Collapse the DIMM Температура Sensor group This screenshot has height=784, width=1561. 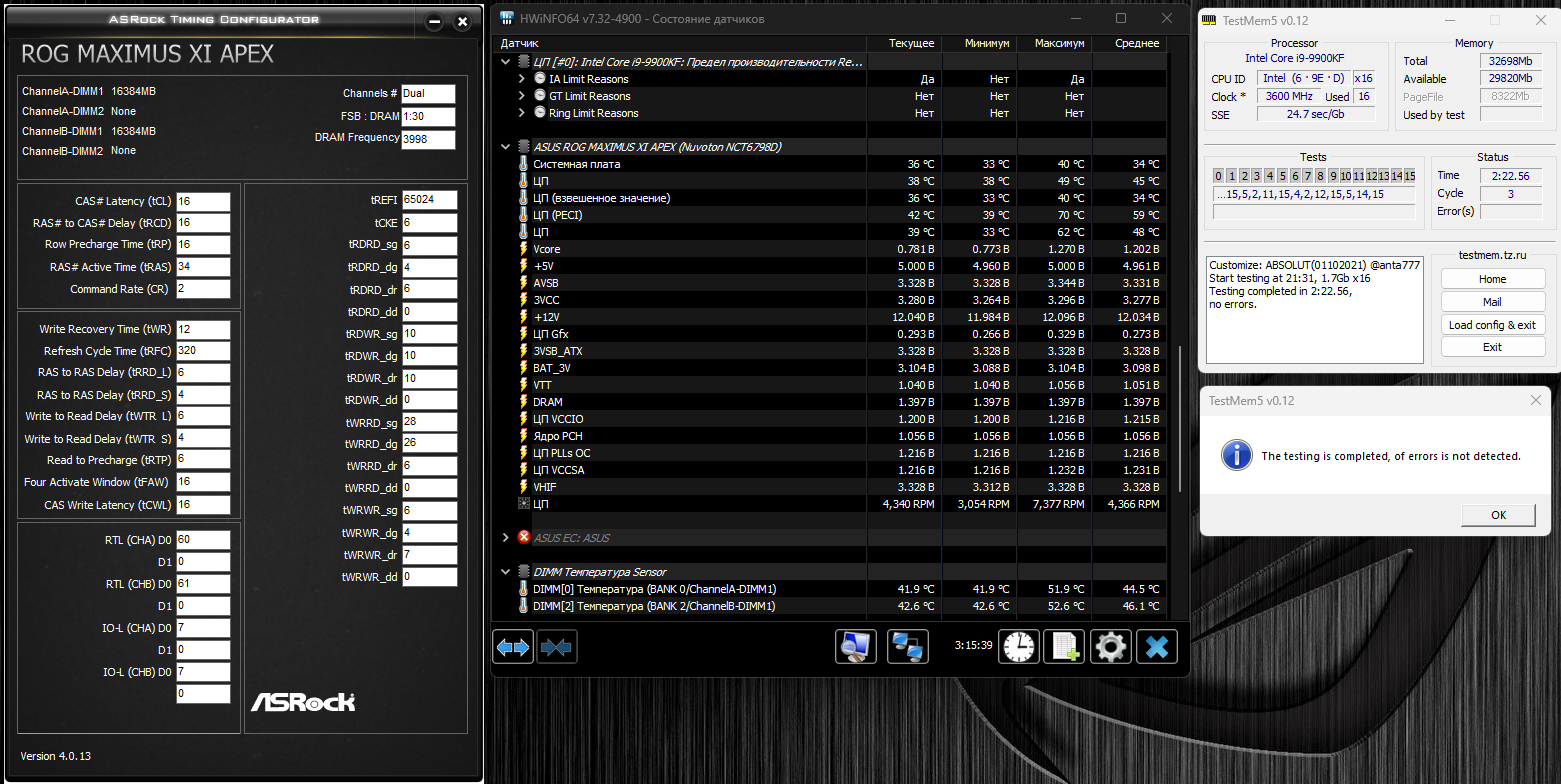[506, 572]
